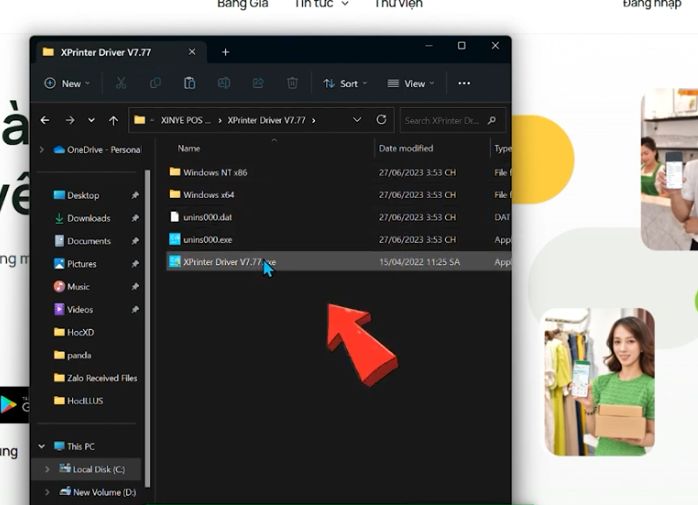Click the Back navigation arrow

click(45, 120)
